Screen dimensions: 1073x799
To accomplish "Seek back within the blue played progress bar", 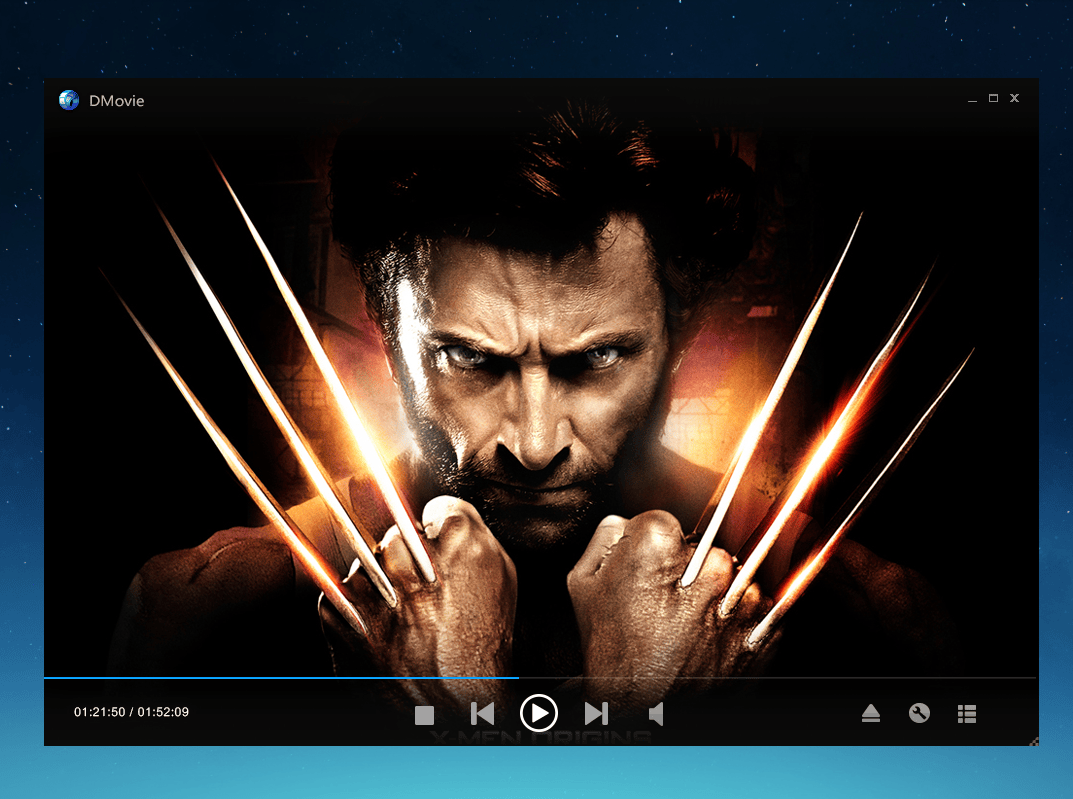I will point(280,678).
